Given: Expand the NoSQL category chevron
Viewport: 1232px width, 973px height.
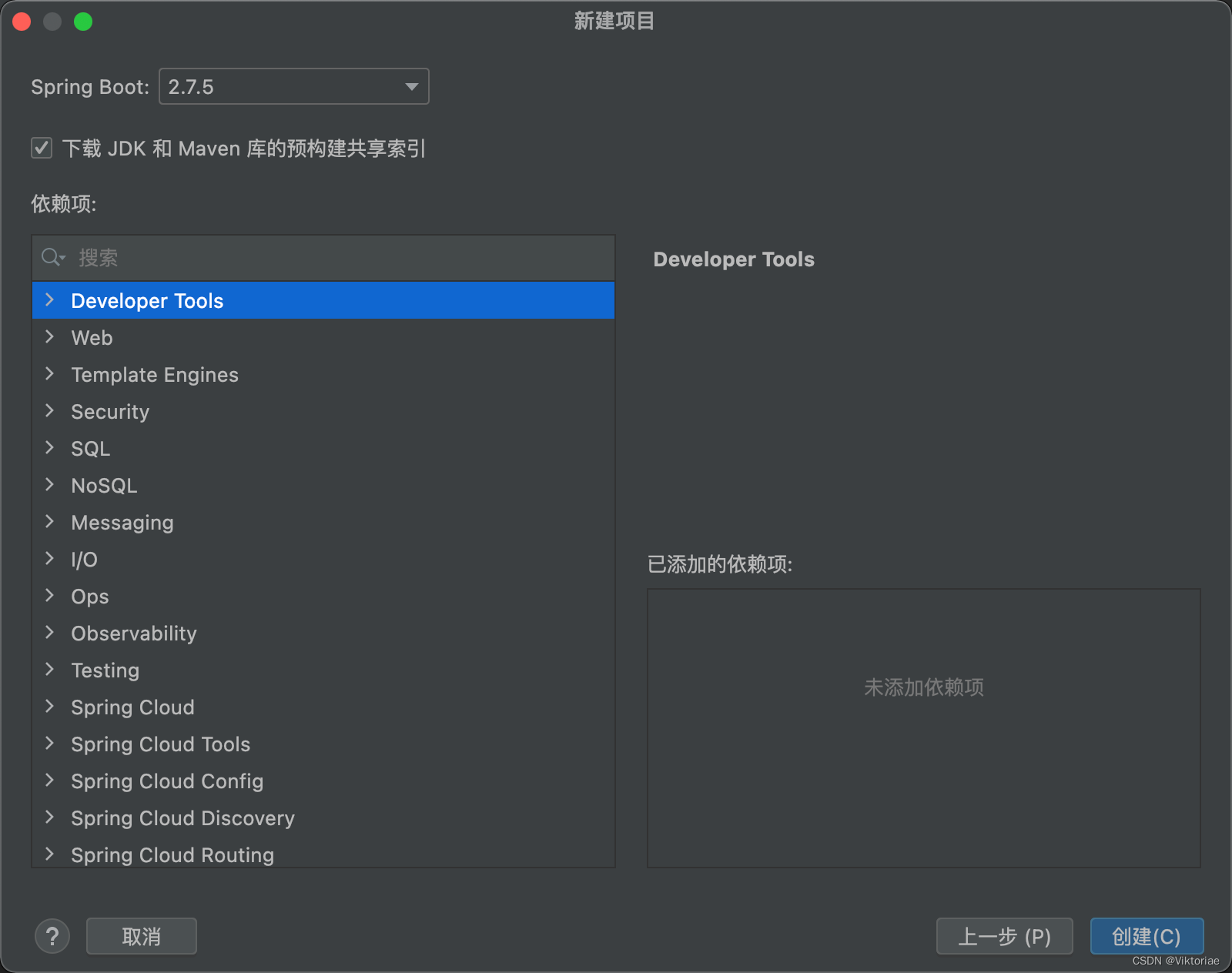Looking at the screenshot, I should point(50,485).
